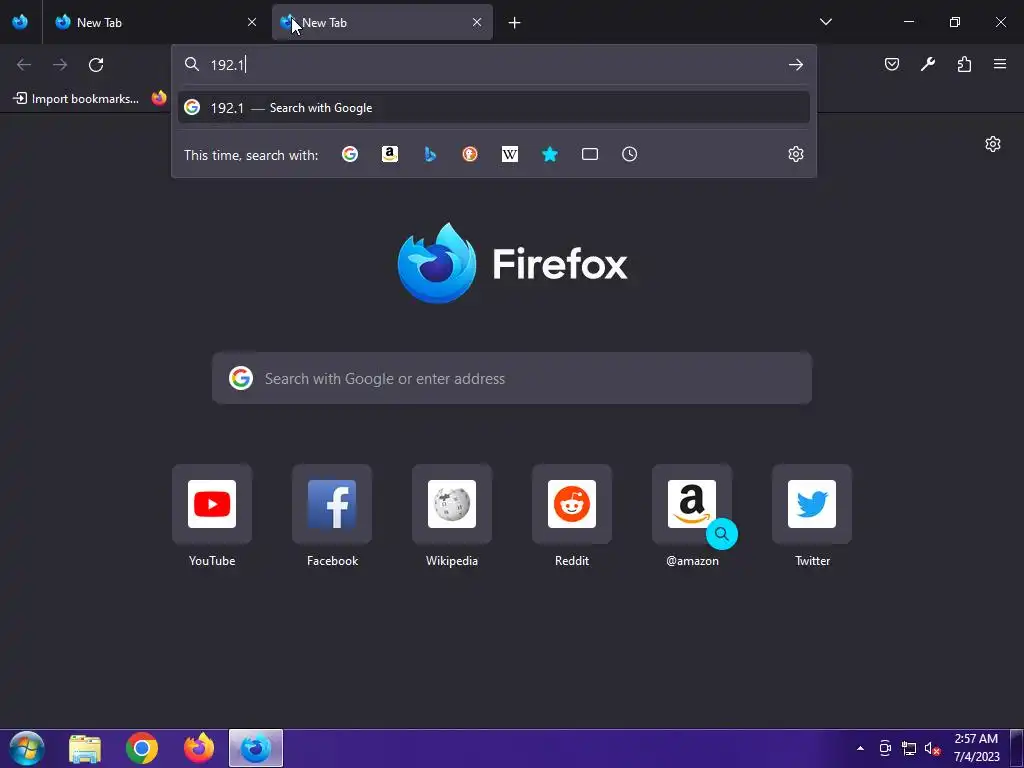This screenshot has height=768, width=1024.
Task: Click muted volume tray icon
Action: point(932,748)
